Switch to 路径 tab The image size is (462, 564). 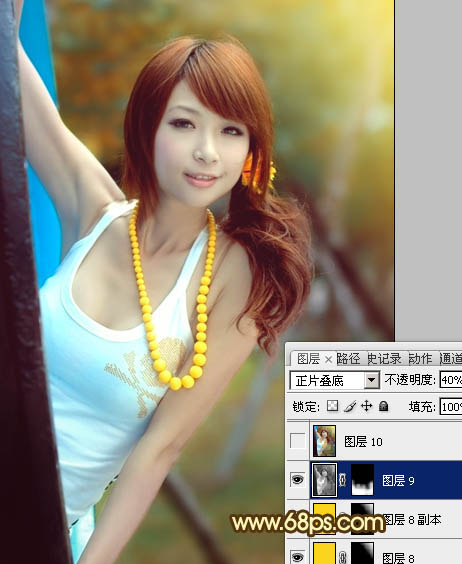[x=348, y=359]
